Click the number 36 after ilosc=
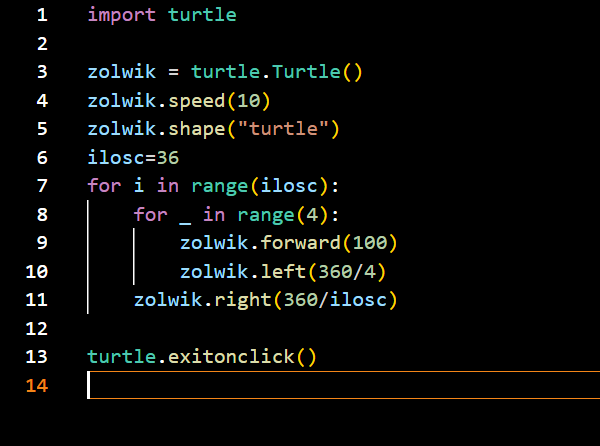 pos(168,157)
